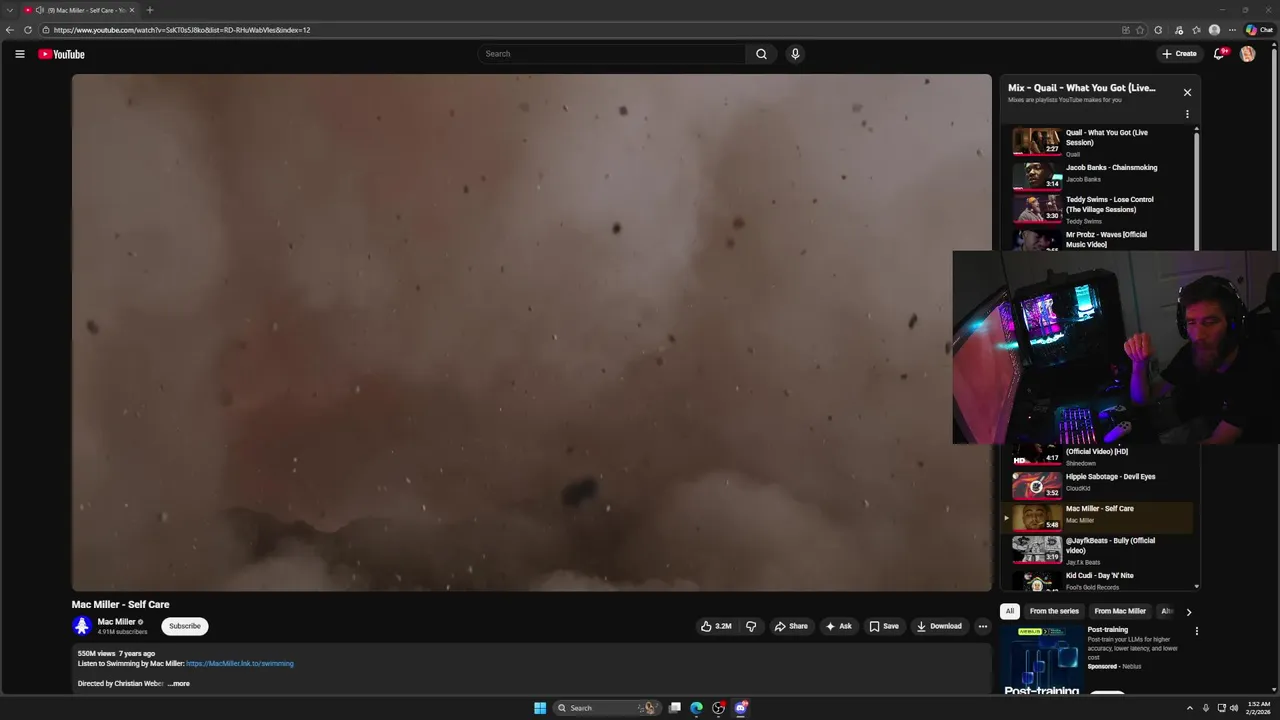Open the Windows Start menu
Screen dimensions: 1280x720
pos(540,708)
